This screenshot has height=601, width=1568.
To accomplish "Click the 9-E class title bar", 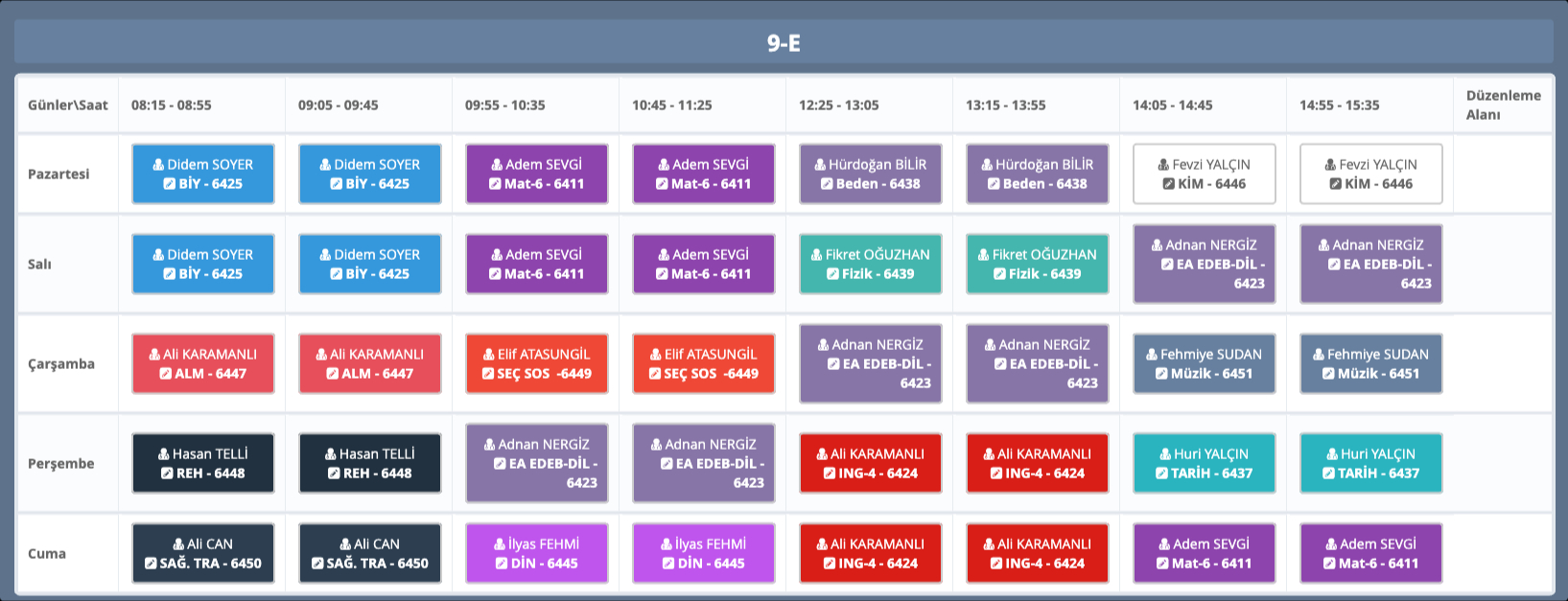I will (784, 43).
